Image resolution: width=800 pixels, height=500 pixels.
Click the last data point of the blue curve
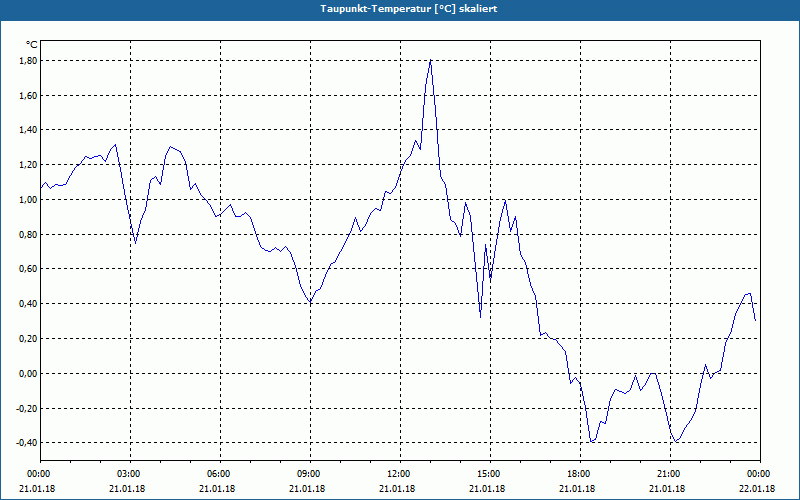coord(755,320)
